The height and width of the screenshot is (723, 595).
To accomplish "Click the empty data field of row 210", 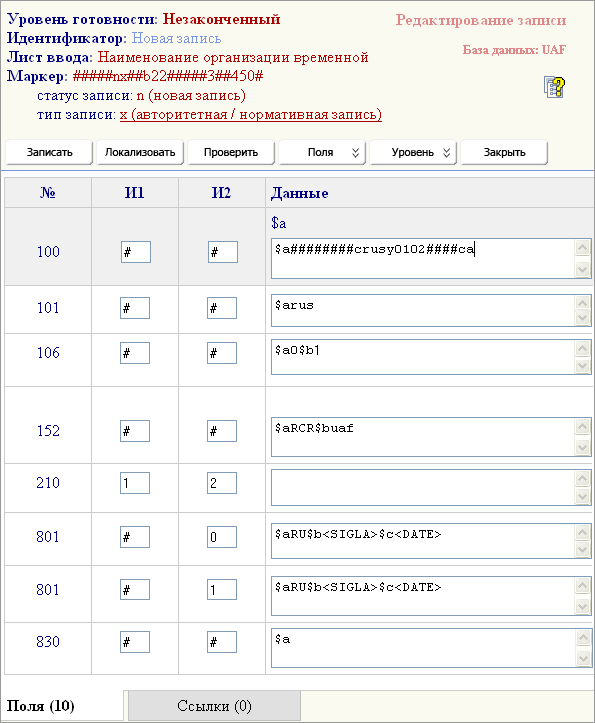I will click(423, 487).
